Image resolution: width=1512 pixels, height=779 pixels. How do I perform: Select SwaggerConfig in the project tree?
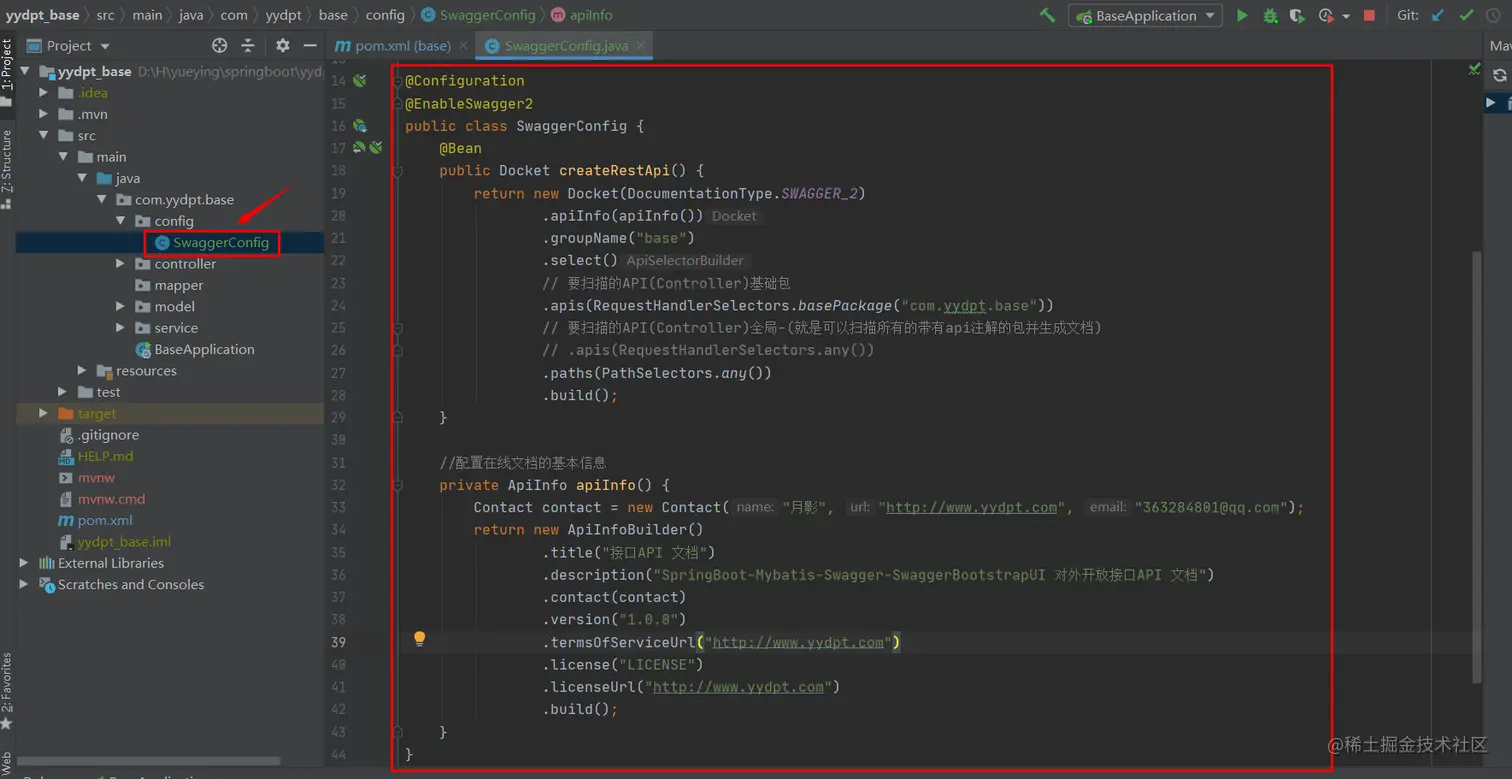click(x=213, y=243)
